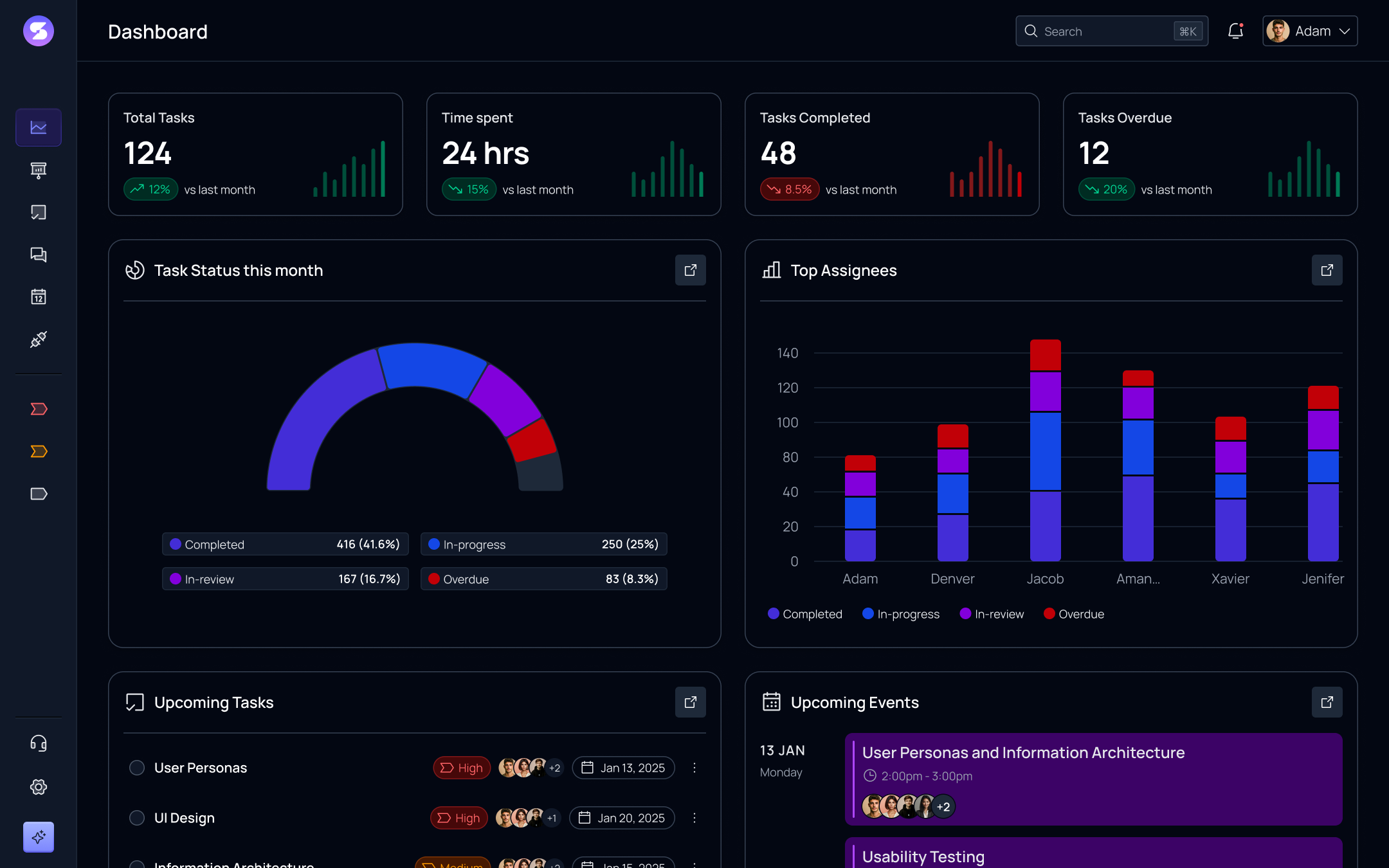
Task: Open the Adam user profile dropdown
Action: tap(1310, 31)
